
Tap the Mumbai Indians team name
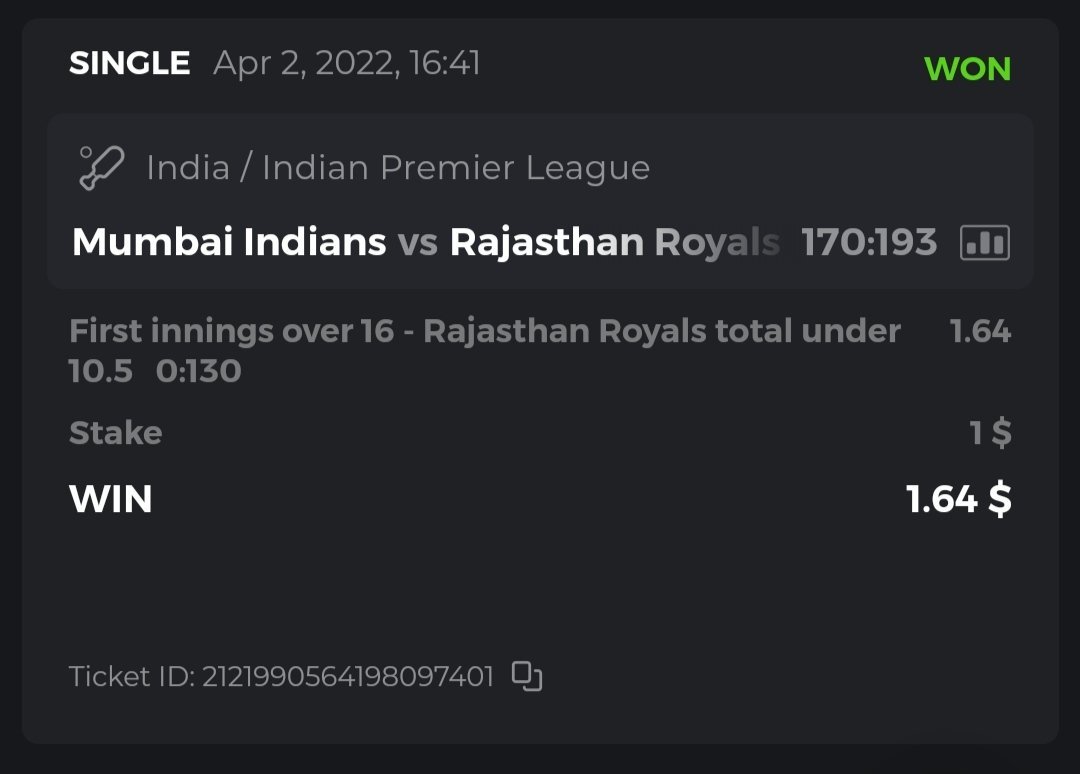pos(229,242)
